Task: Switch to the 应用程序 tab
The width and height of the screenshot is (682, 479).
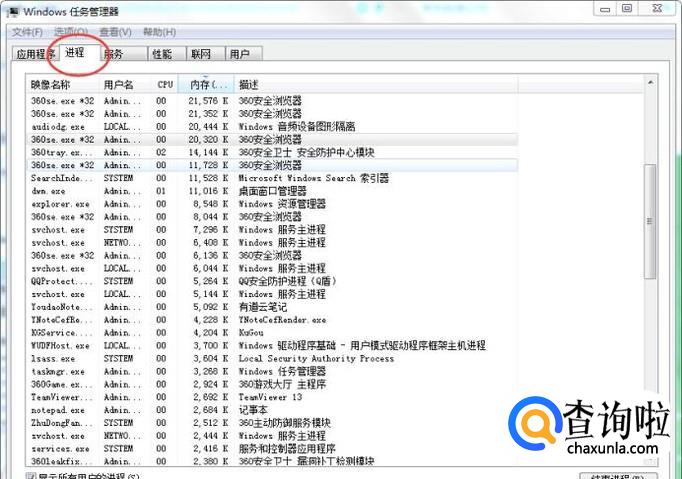Action: 35,54
